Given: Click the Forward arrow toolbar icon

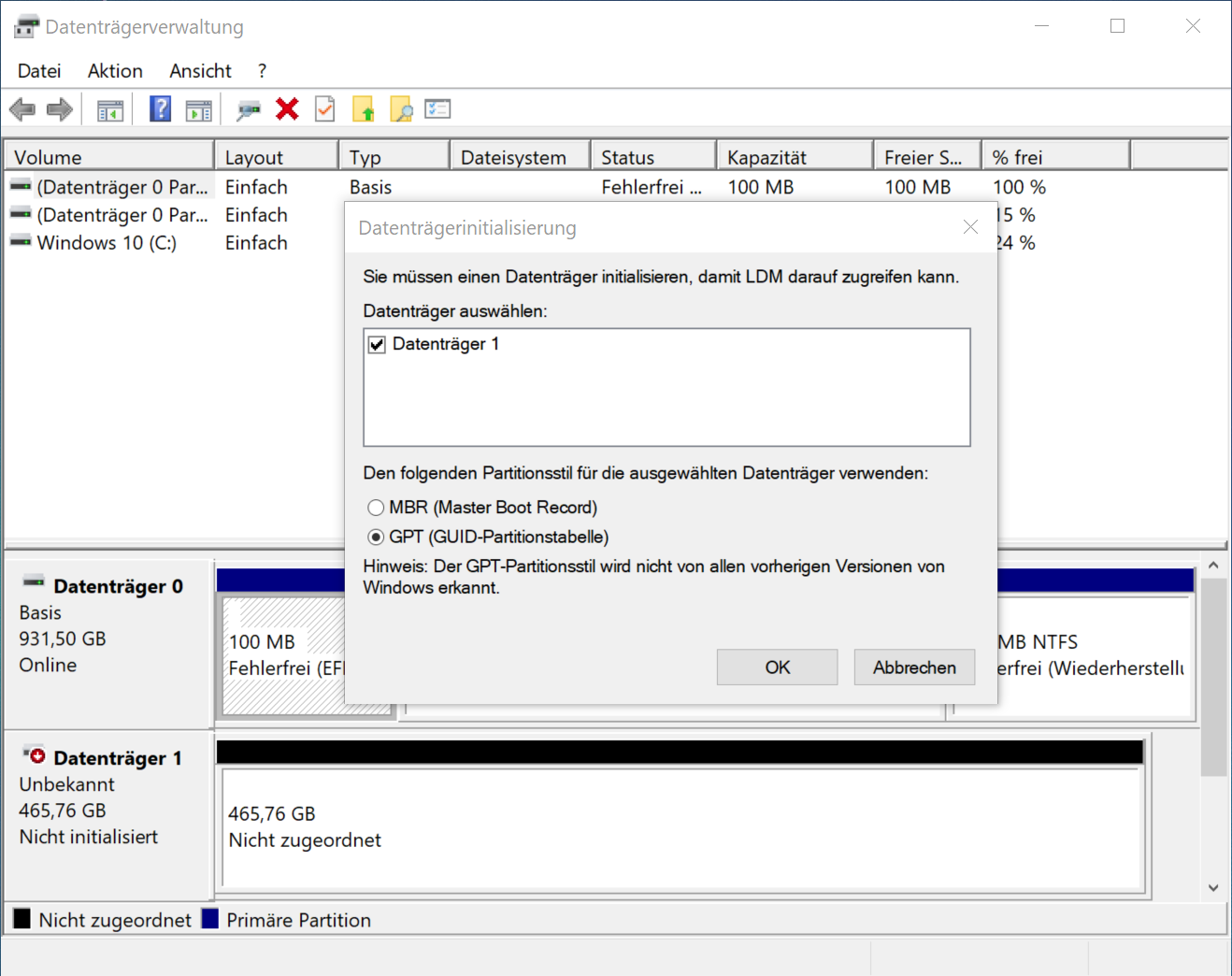Looking at the screenshot, I should (x=60, y=109).
